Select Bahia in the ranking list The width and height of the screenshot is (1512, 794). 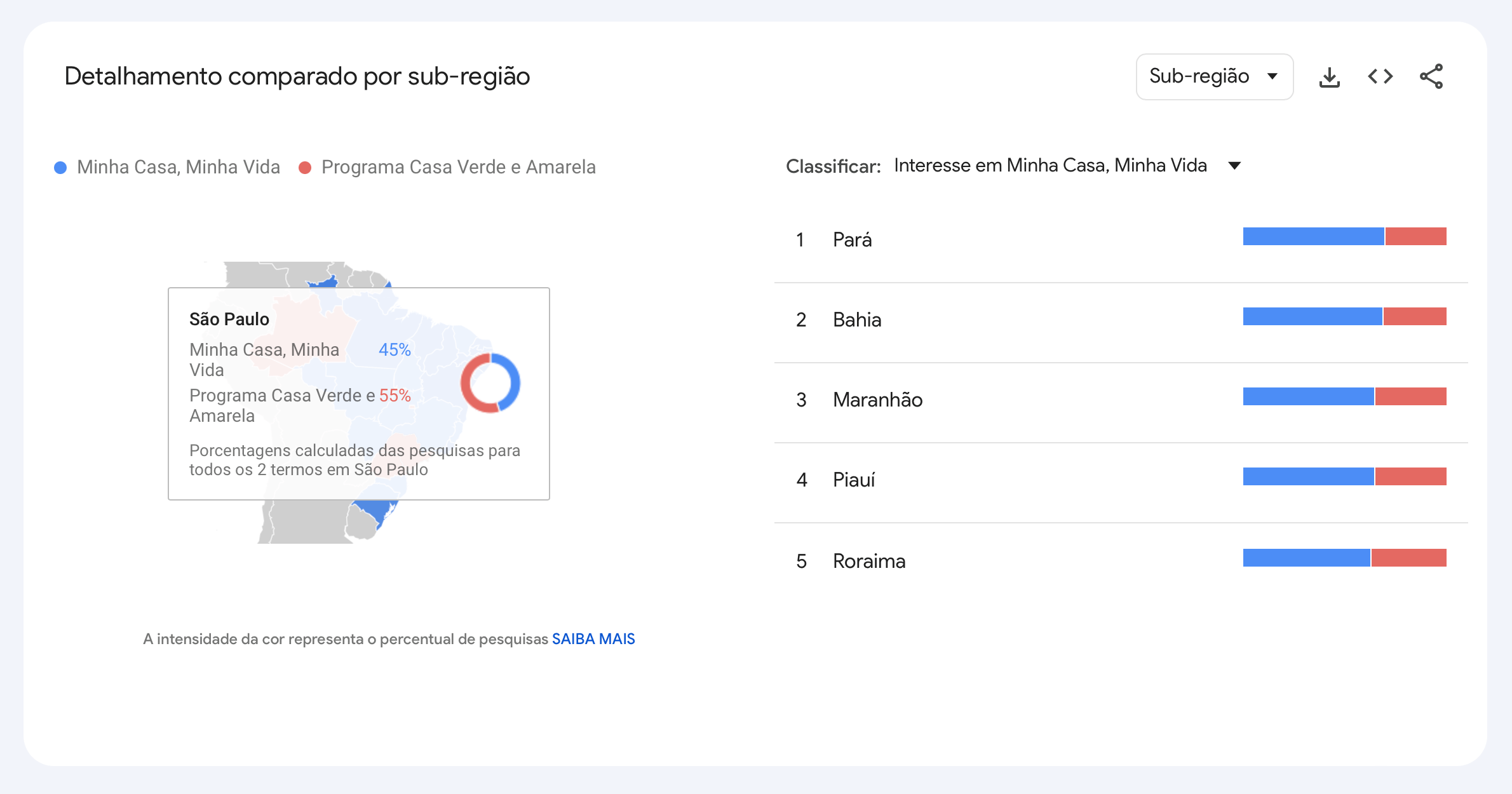pyautogui.click(x=1121, y=320)
